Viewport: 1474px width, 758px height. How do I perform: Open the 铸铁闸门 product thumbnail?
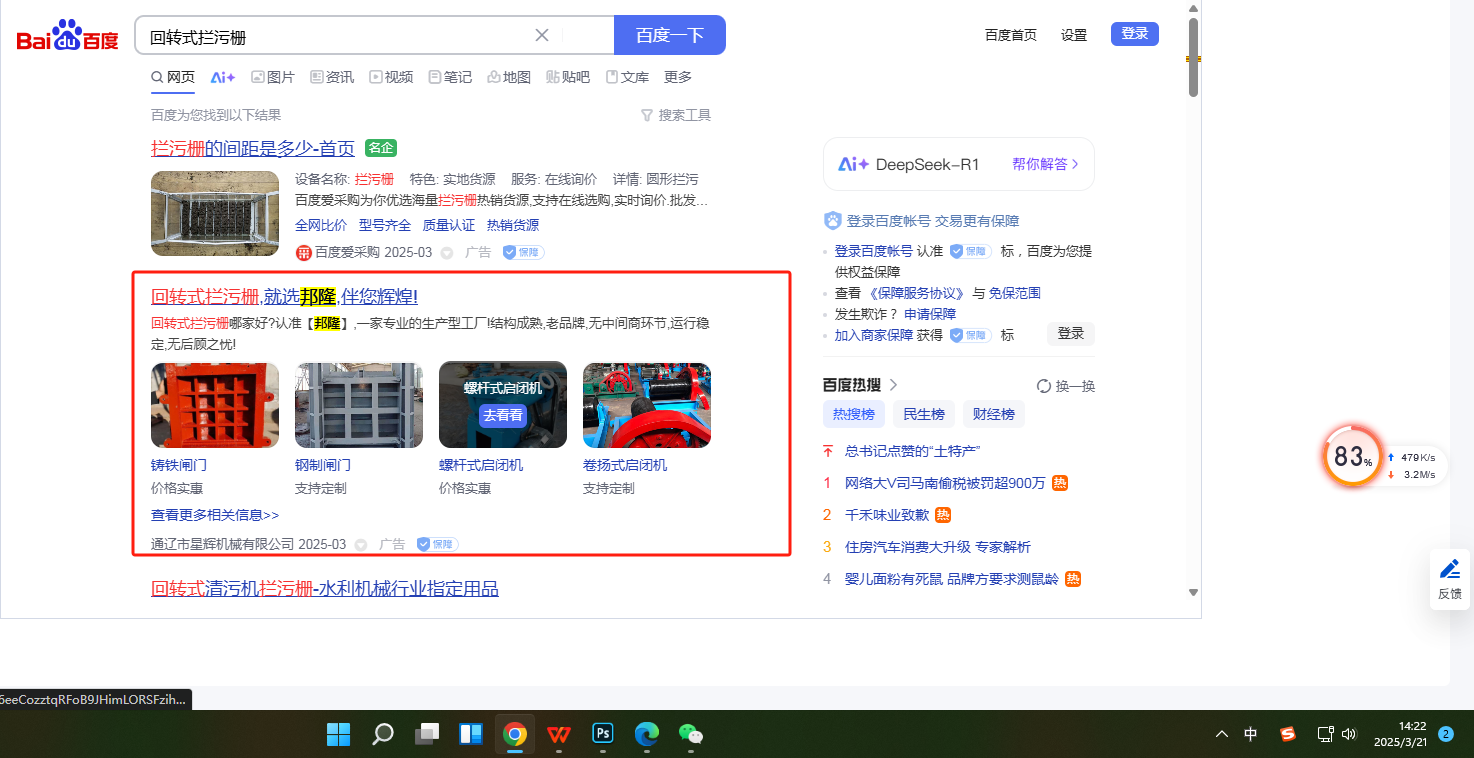pos(215,405)
